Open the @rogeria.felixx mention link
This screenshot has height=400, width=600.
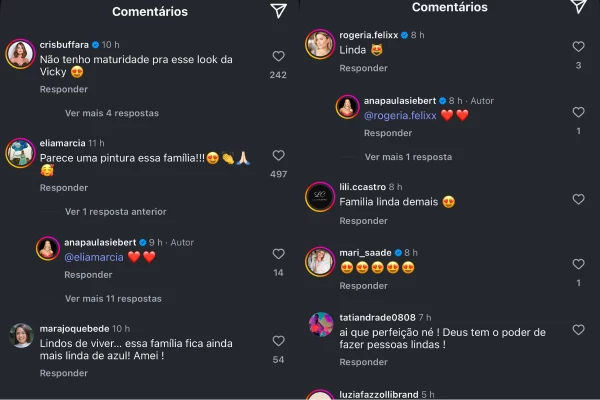(400, 116)
